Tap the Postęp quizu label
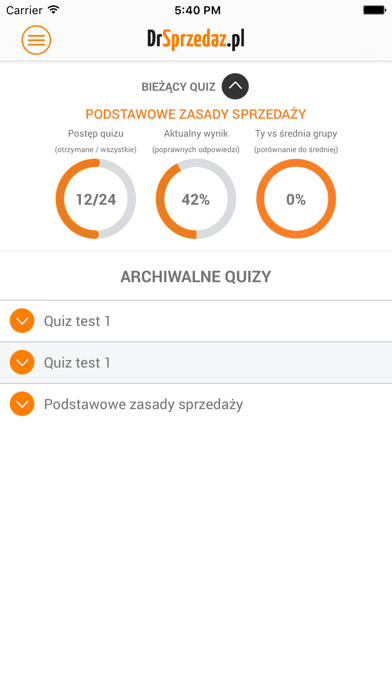The height and width of the screenshot is (696, 392). click(x=95, y=134)
